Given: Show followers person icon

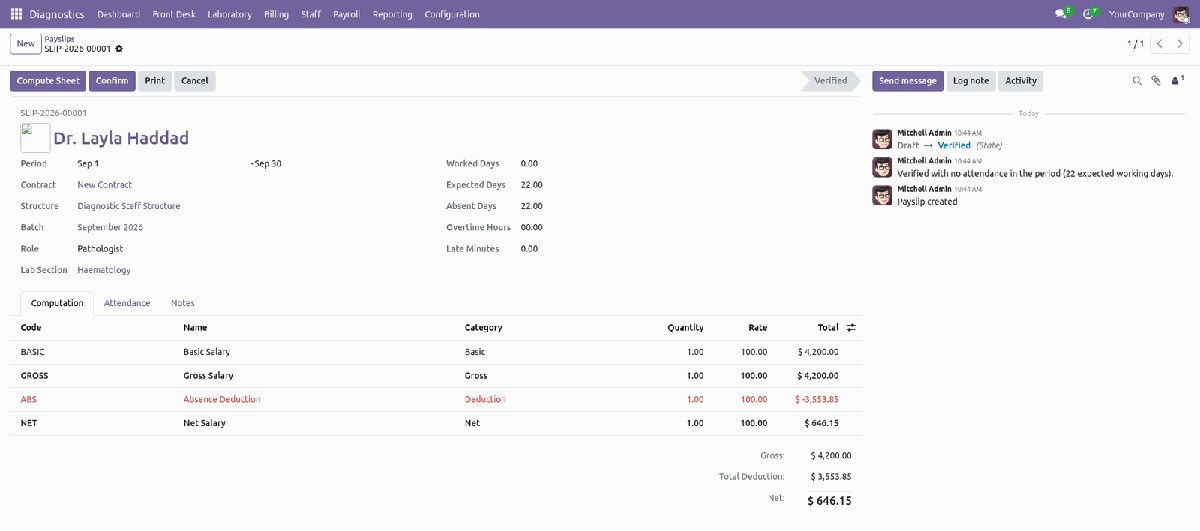Looking at the screenshot, I should [1178, 80].
